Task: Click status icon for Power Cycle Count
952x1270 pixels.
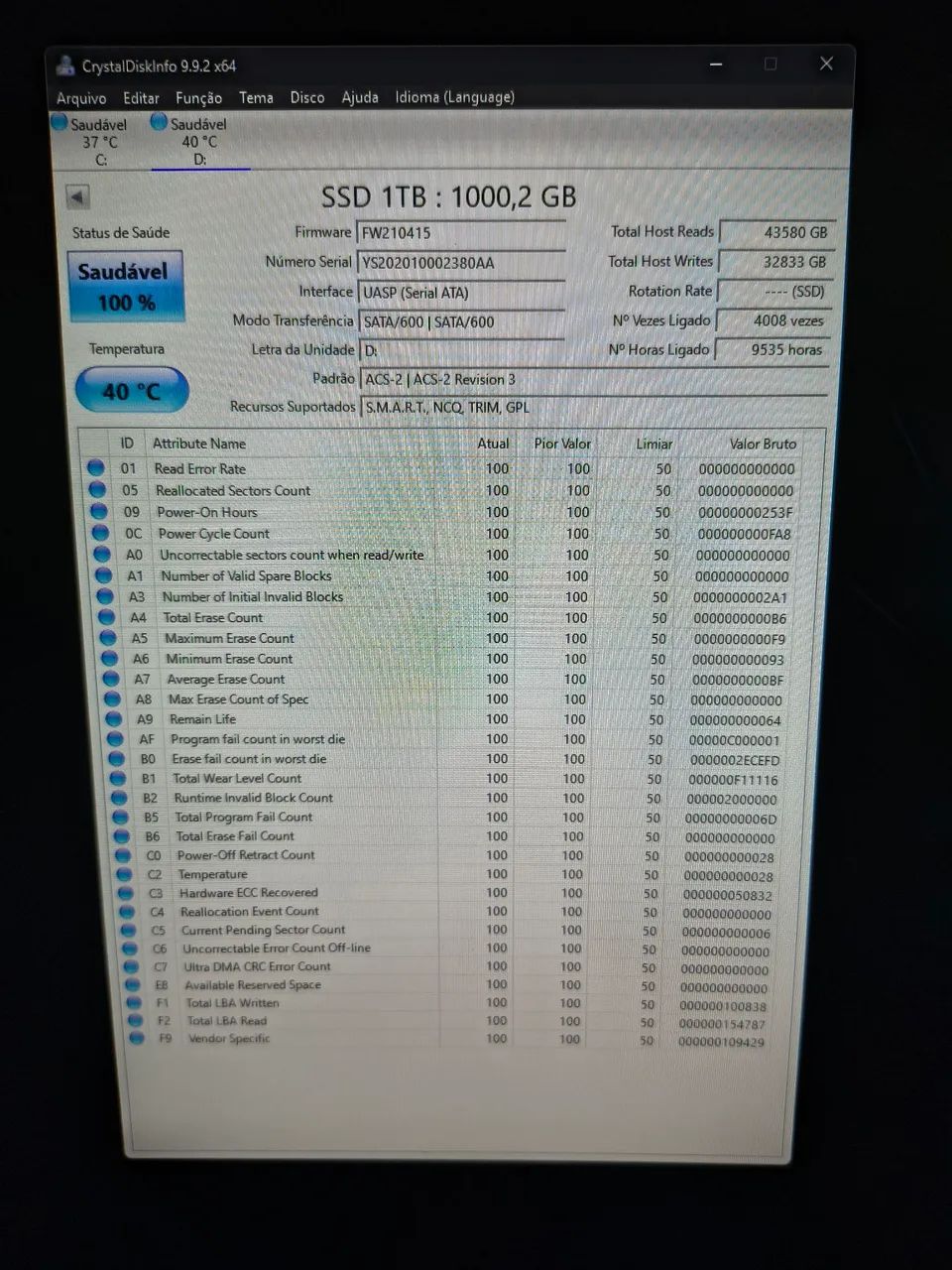Action: [x=100, y=534]
